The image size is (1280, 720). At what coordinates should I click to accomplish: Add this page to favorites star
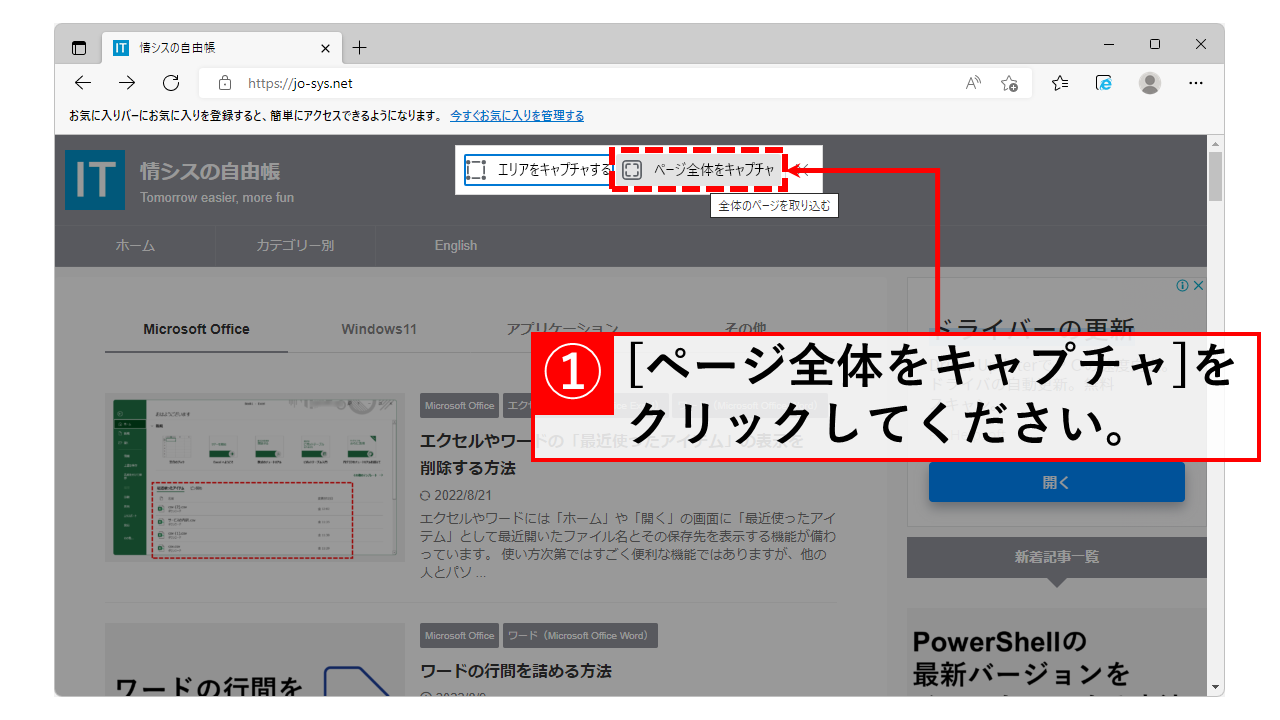tap(1010, 84)
